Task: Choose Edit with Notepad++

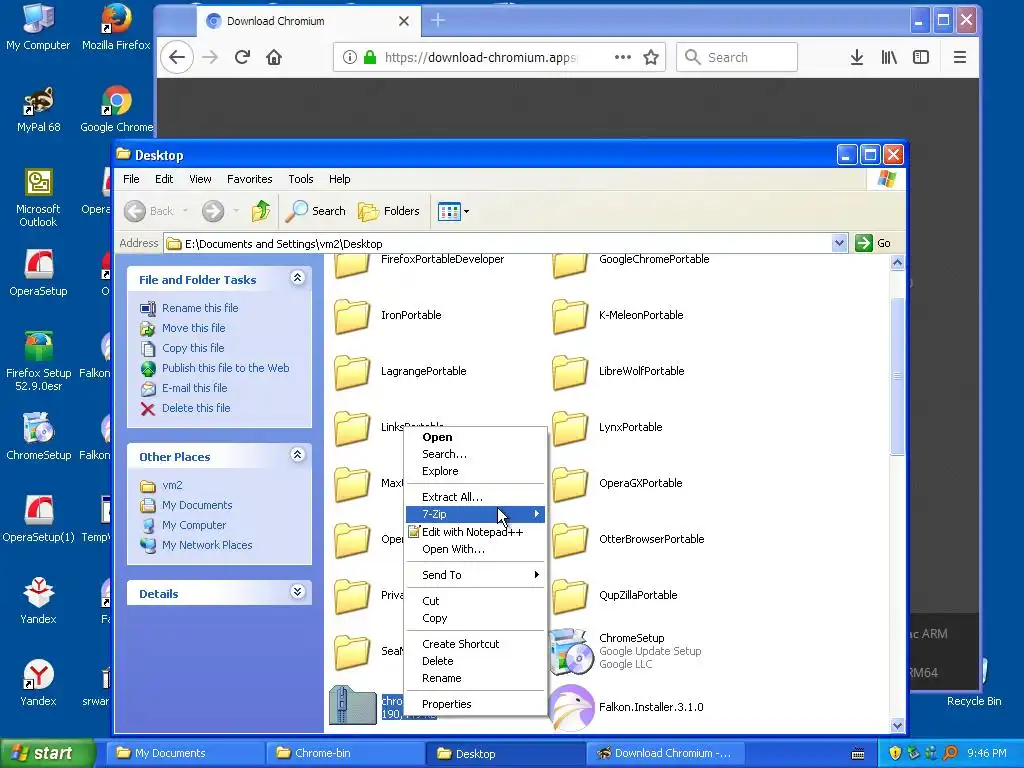Action: (x=475, y=532)
